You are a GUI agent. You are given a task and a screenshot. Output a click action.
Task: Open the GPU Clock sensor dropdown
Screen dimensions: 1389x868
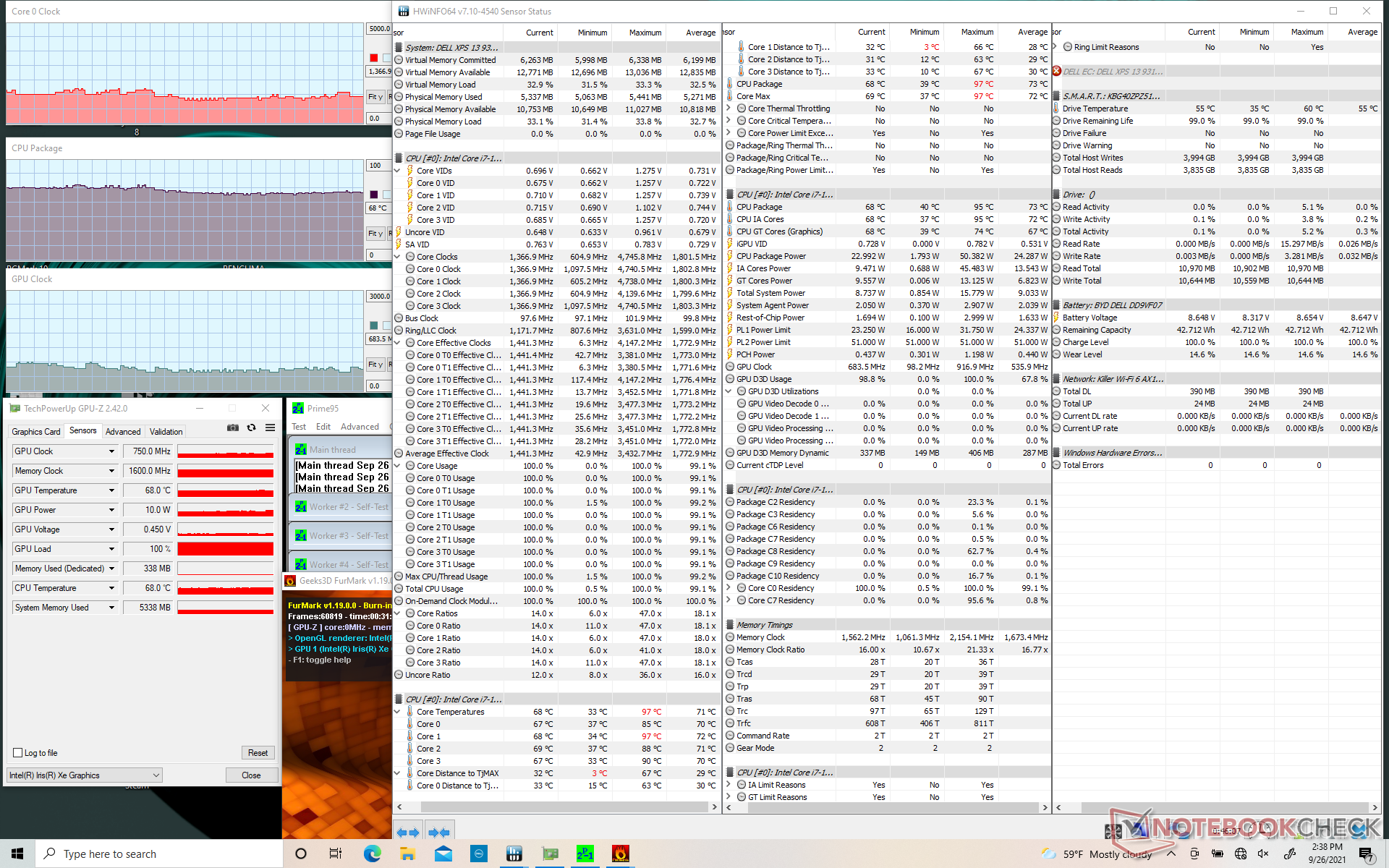111,451
